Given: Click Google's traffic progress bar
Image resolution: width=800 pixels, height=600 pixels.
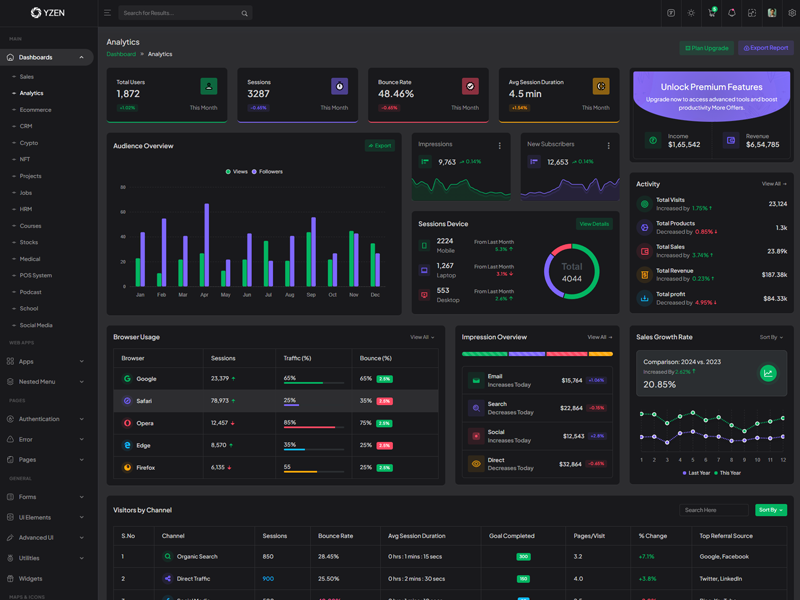Looking at the screenshot, I should (313, 383).
